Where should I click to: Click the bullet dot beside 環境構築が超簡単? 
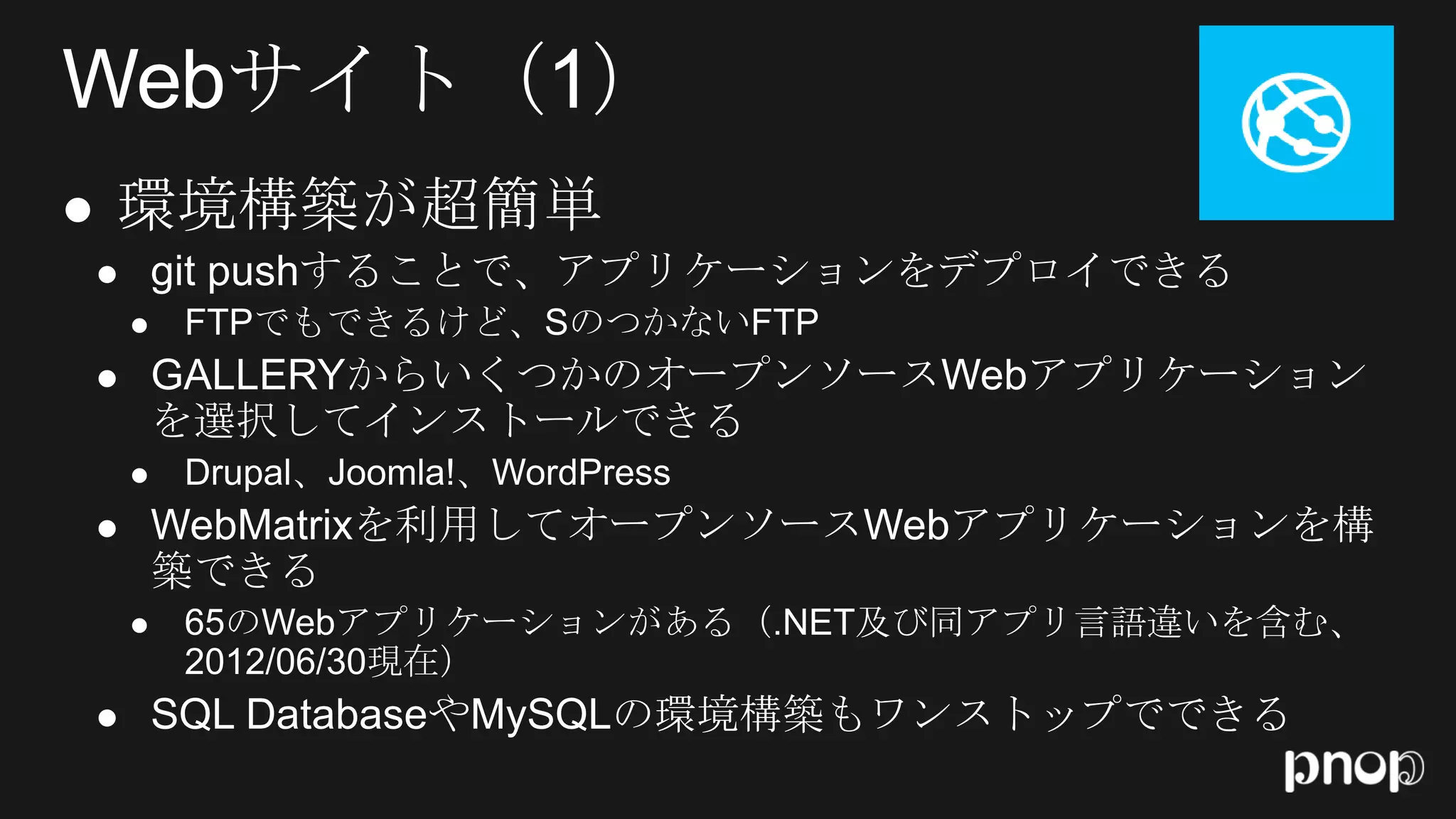[77, 209]
